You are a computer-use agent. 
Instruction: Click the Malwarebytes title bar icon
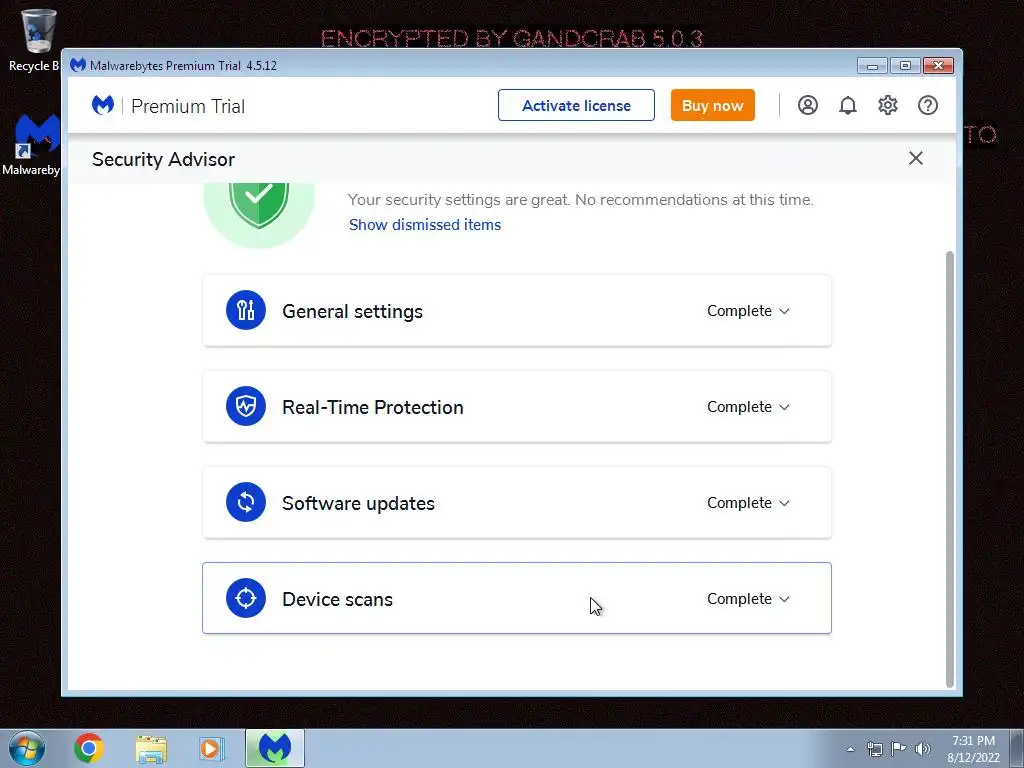78,65
